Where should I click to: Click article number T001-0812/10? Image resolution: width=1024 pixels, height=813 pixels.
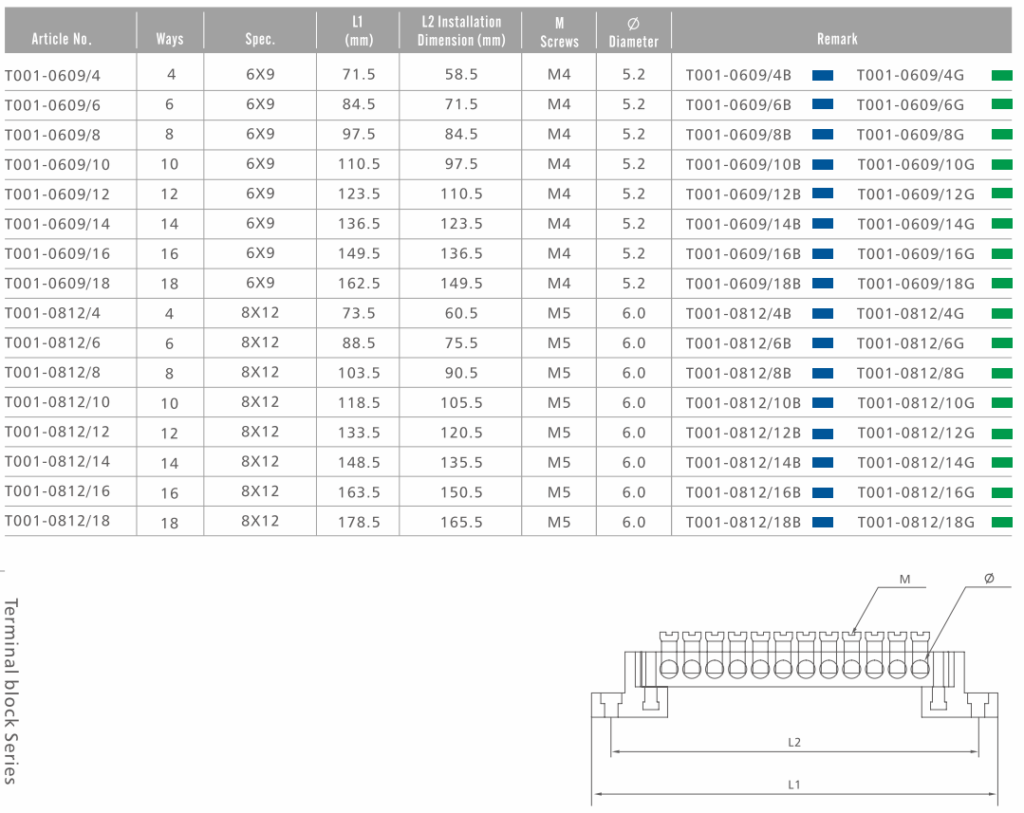click(x=57, y=402)
